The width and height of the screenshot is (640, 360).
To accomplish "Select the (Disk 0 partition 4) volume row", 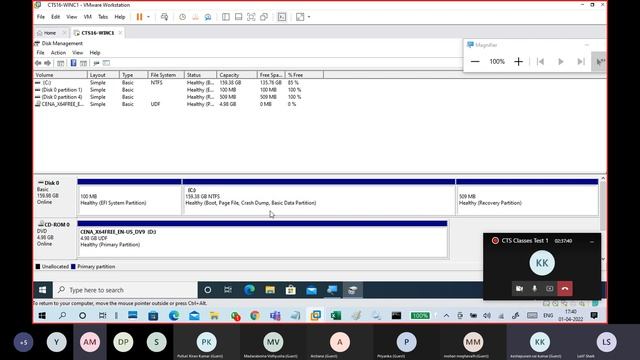I will tap(168, 97).
